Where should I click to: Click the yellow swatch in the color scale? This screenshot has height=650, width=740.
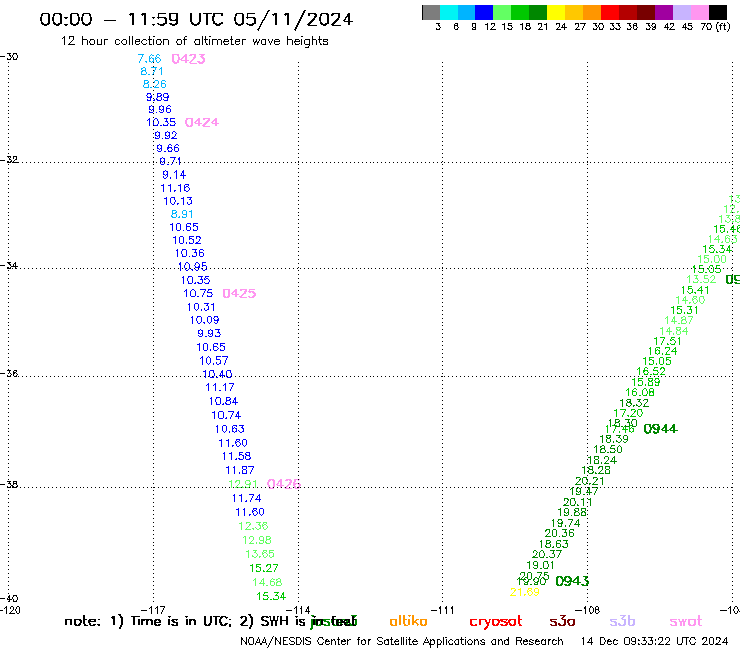[556, 12]
